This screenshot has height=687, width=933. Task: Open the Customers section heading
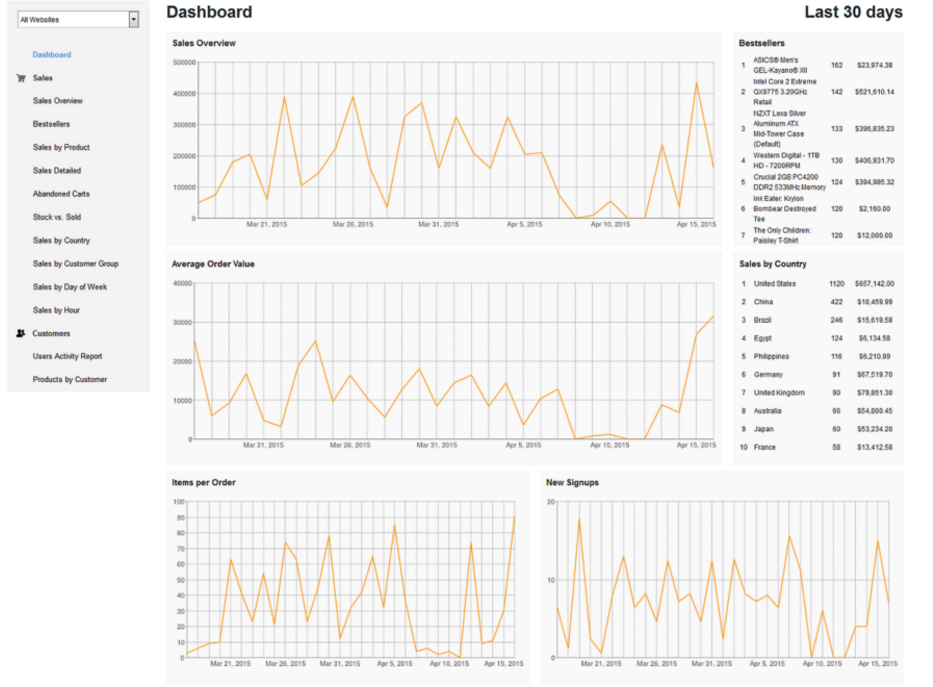51,333
